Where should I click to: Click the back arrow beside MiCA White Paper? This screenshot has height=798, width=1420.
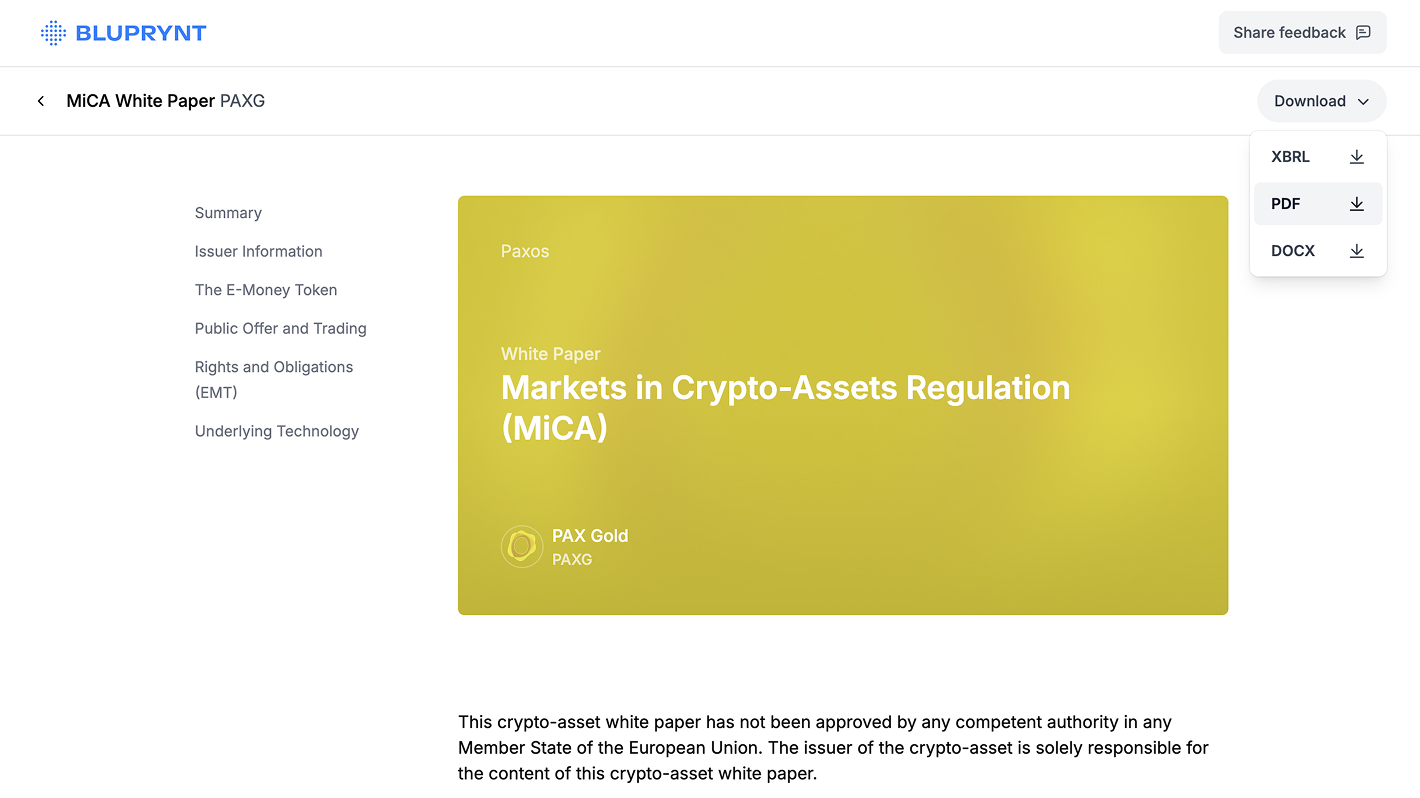click(41, 101)
